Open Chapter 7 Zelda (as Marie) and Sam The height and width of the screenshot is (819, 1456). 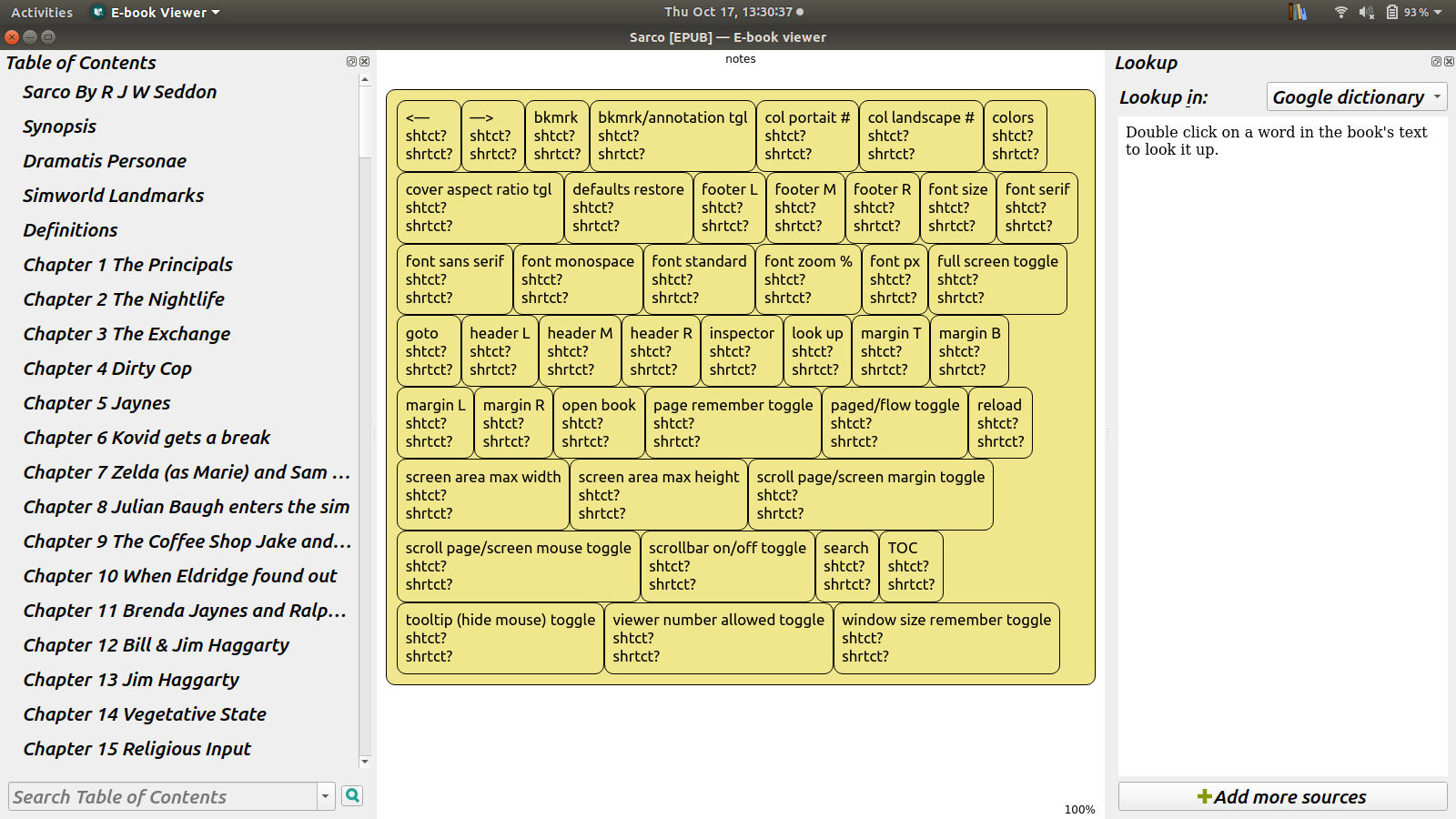point(187,472)
